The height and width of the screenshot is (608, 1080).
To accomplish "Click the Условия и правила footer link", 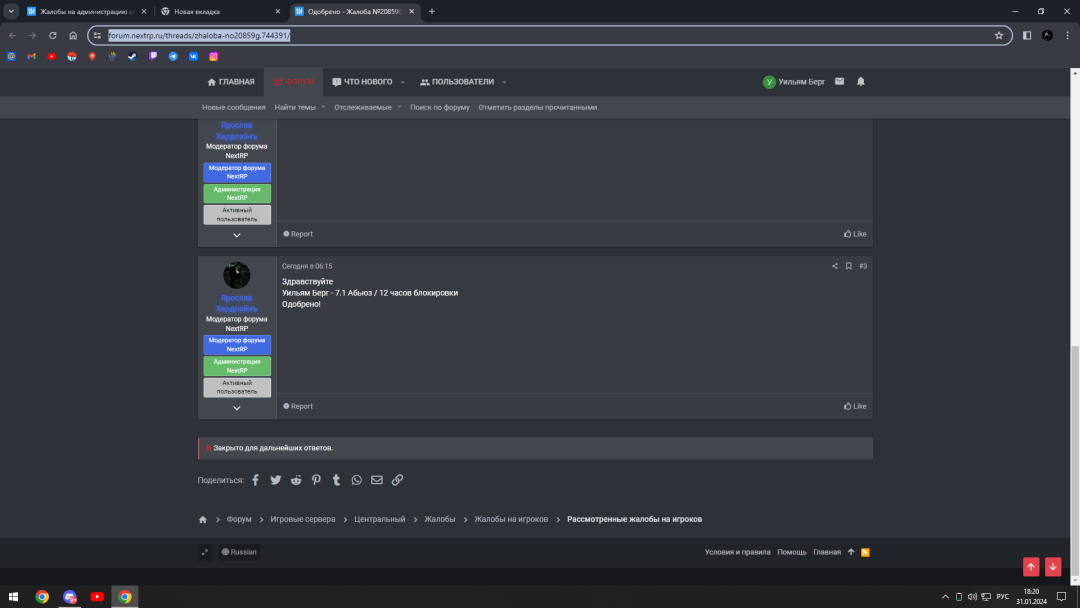I will [737, 552].
